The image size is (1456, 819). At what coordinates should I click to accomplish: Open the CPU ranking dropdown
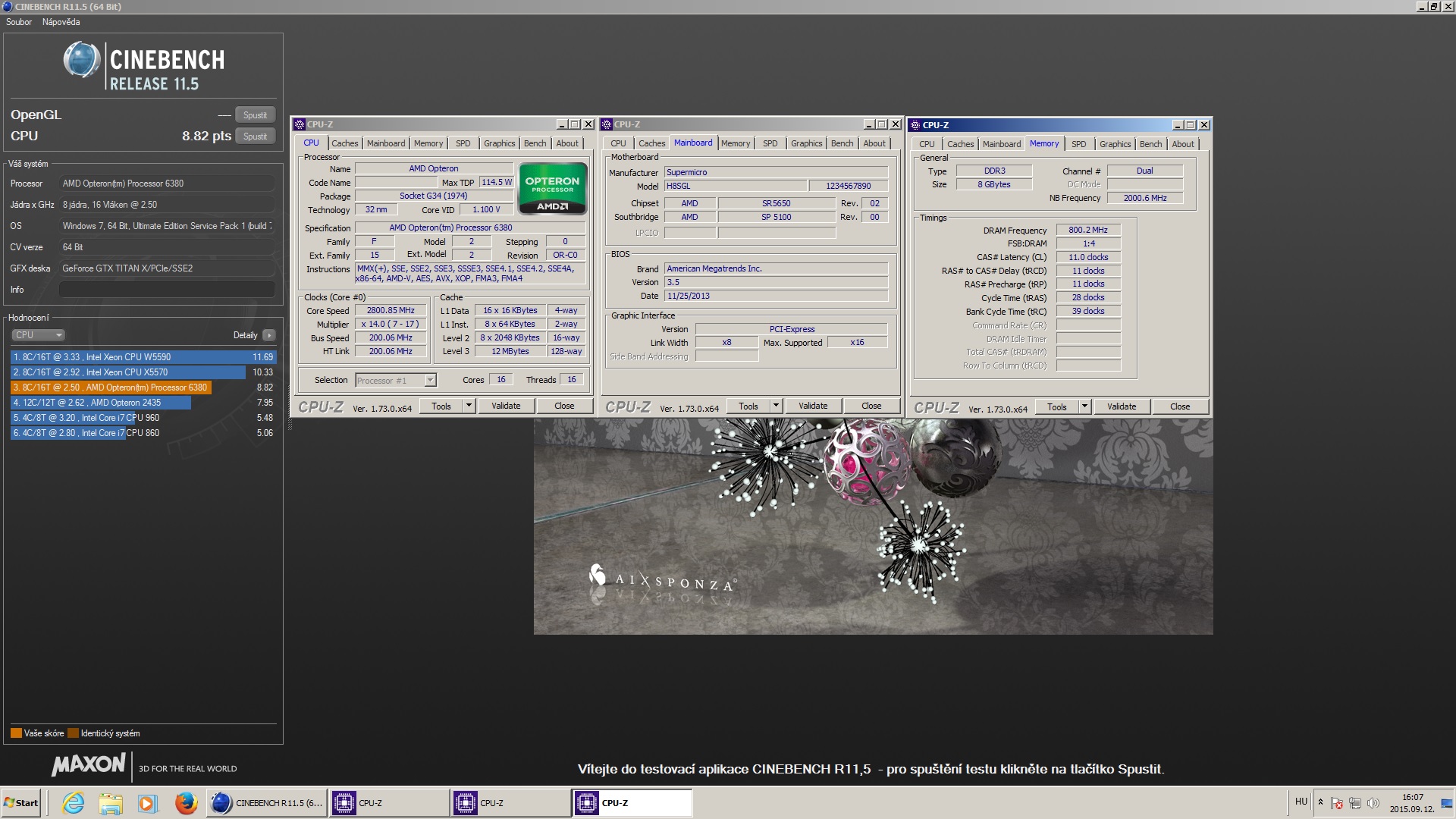38,335
